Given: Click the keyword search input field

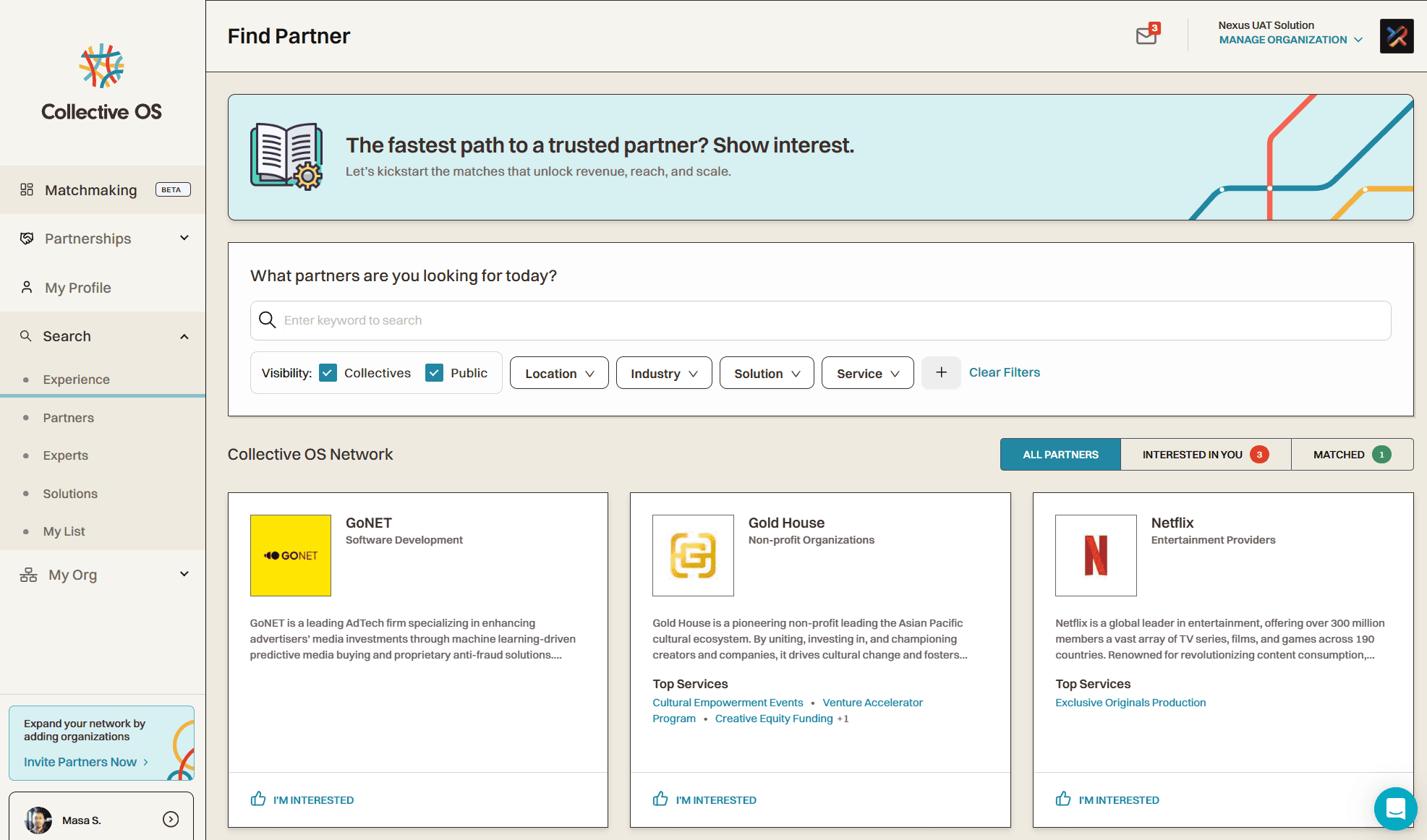Looking at the screenshot, I should [x=820, y=320].
